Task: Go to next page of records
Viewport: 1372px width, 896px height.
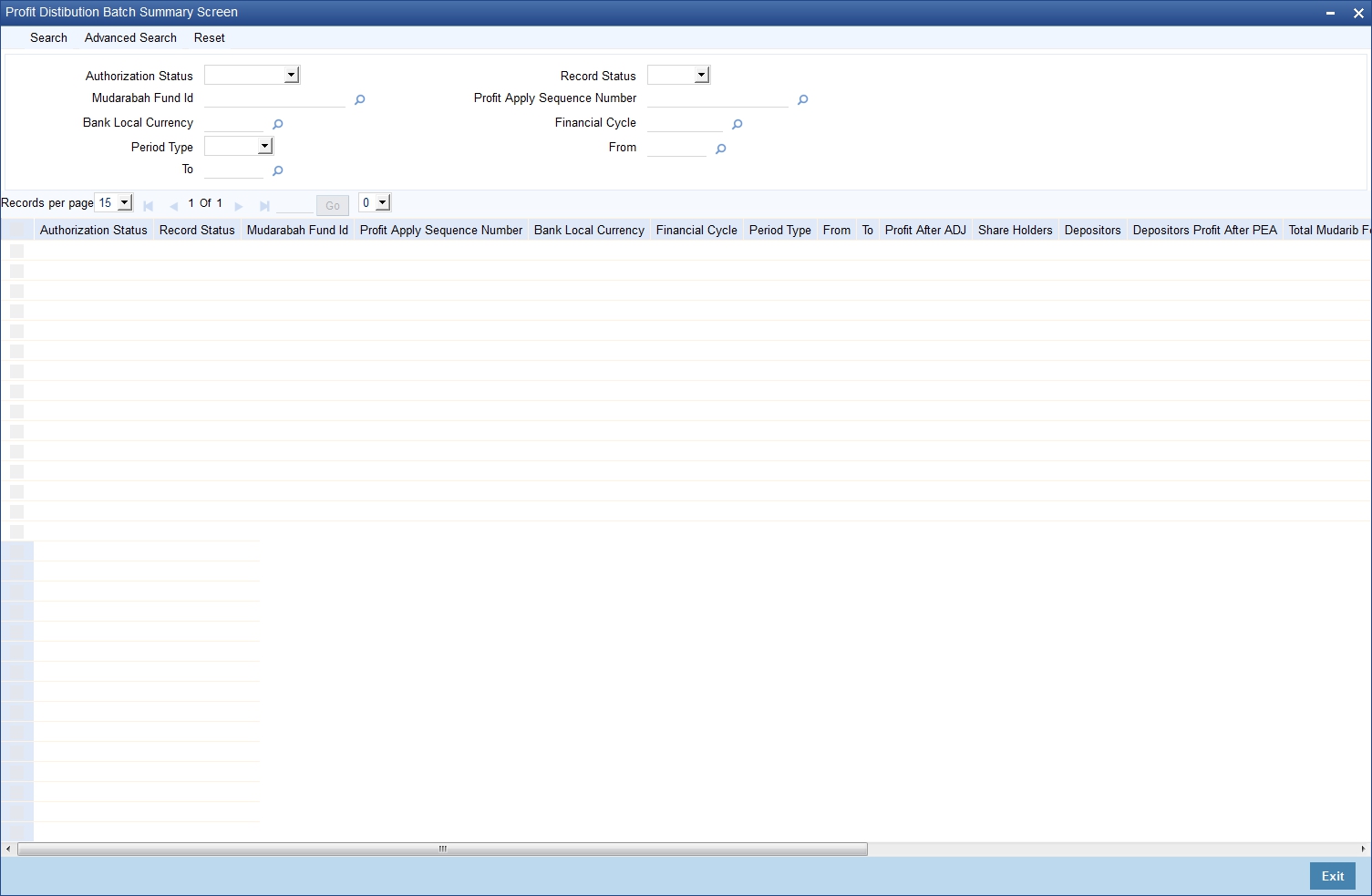Action: pos(239,206)
